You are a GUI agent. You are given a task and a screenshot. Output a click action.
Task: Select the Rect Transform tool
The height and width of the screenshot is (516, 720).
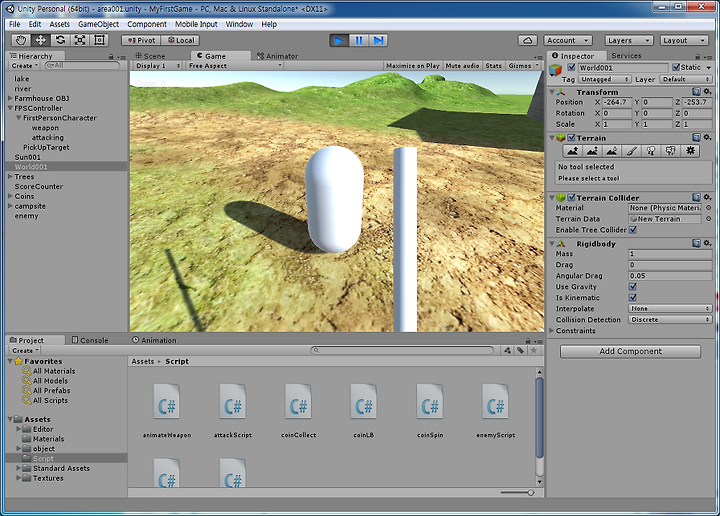[x=99, y=40]
